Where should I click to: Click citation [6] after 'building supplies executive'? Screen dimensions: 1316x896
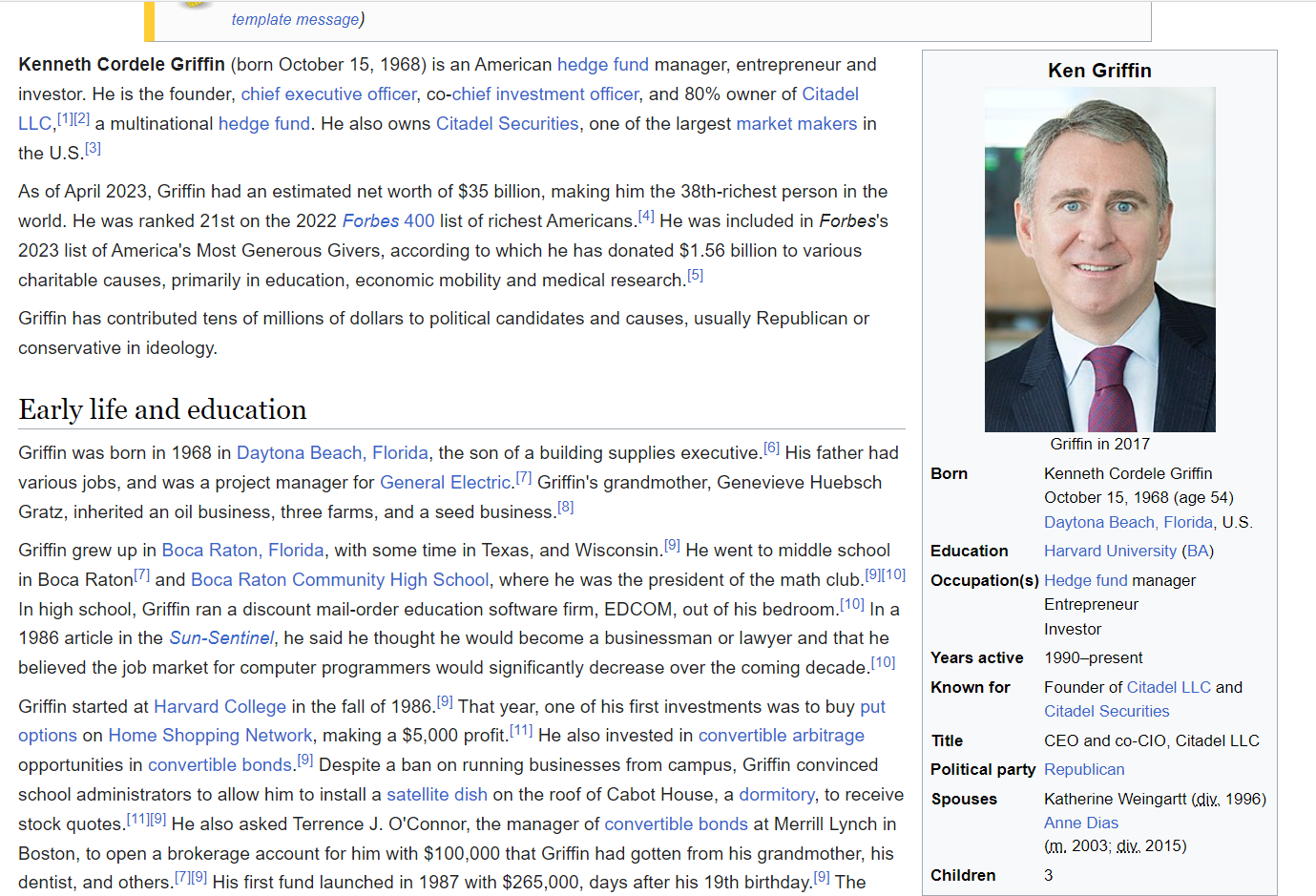point(771,448)
